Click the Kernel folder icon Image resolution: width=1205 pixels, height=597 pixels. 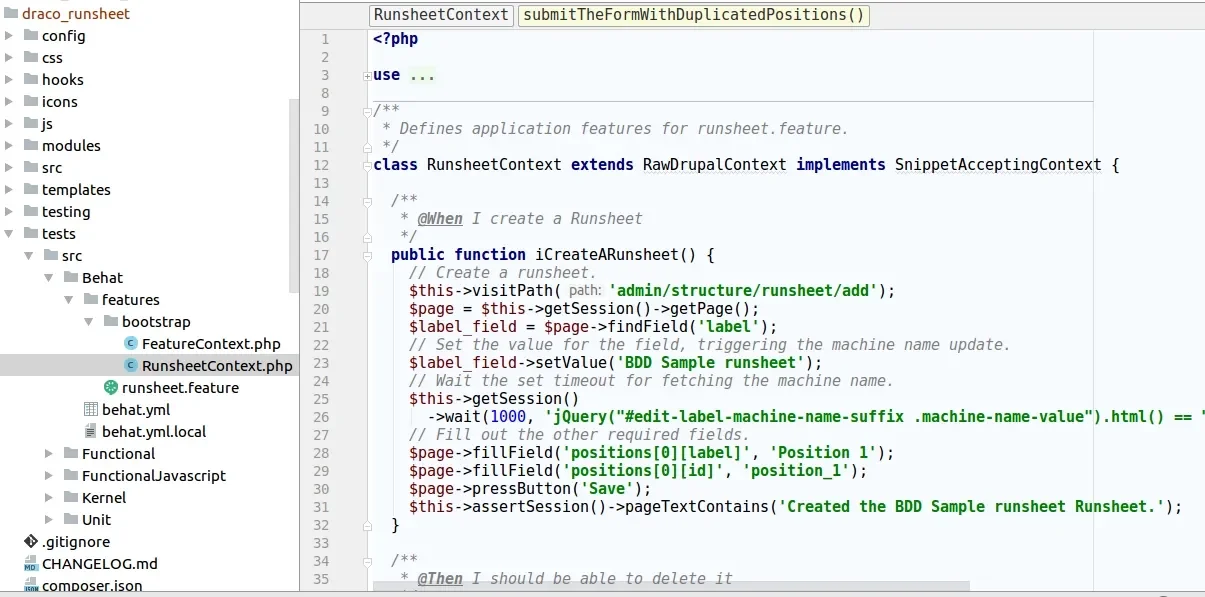tap(70, 497)
